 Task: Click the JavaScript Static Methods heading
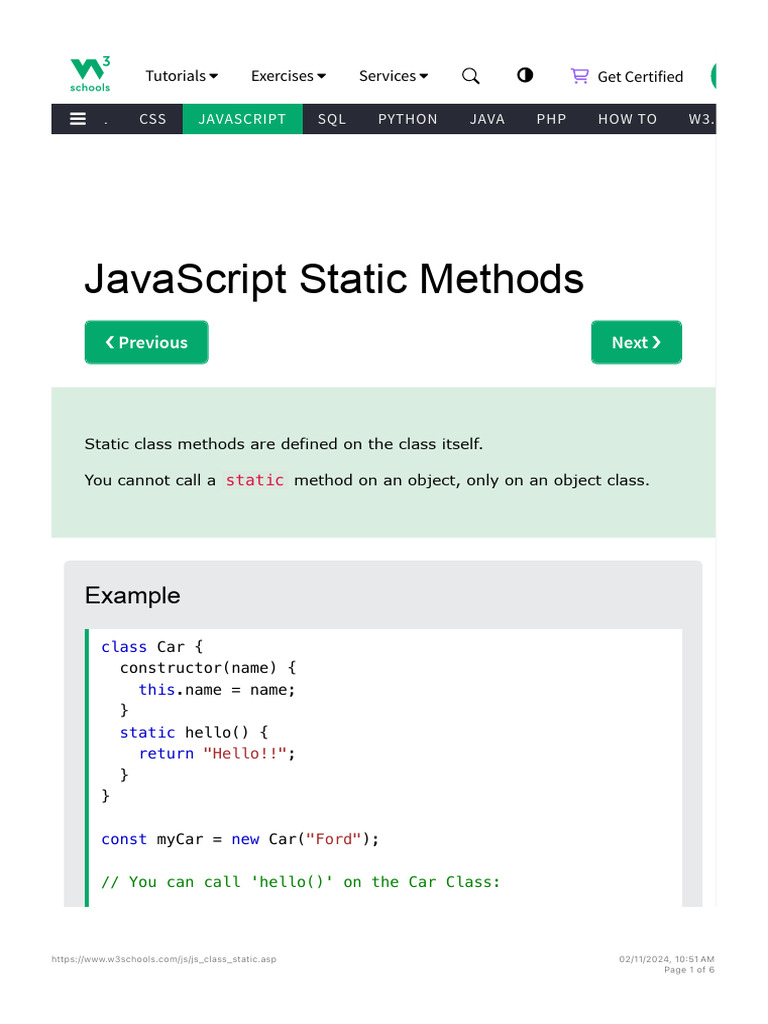334,279
